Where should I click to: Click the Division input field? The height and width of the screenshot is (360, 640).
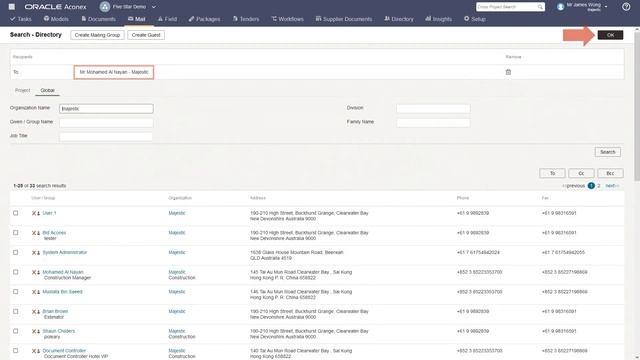[x=433, y=109]
